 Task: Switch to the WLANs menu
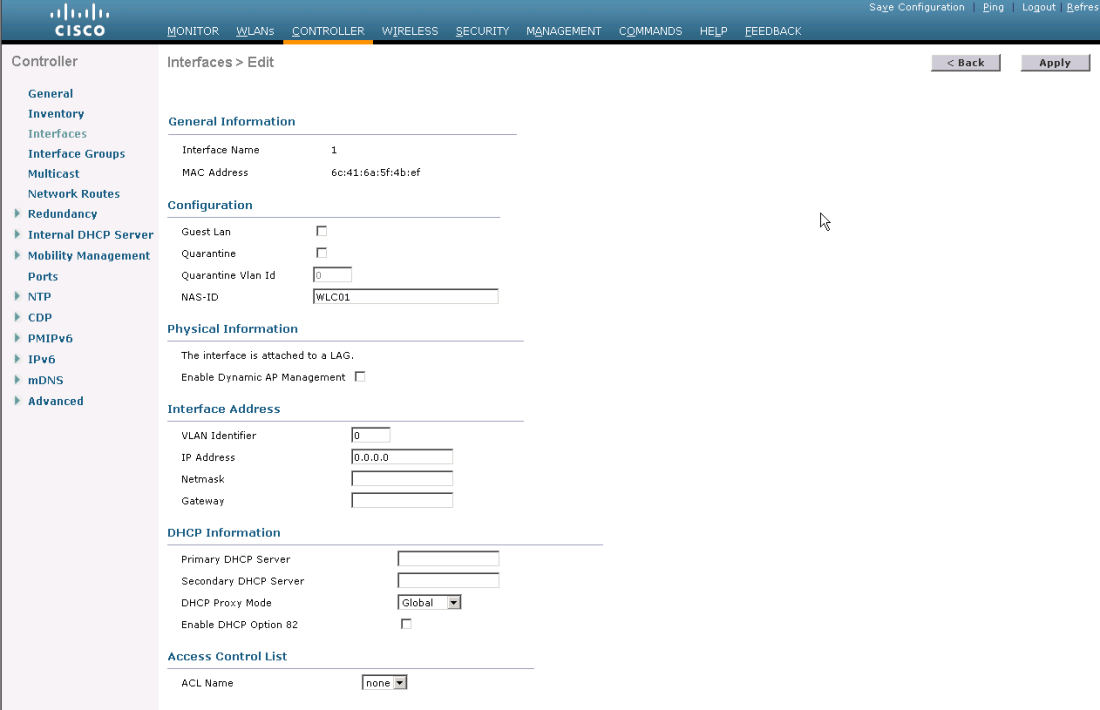(255, 31)
